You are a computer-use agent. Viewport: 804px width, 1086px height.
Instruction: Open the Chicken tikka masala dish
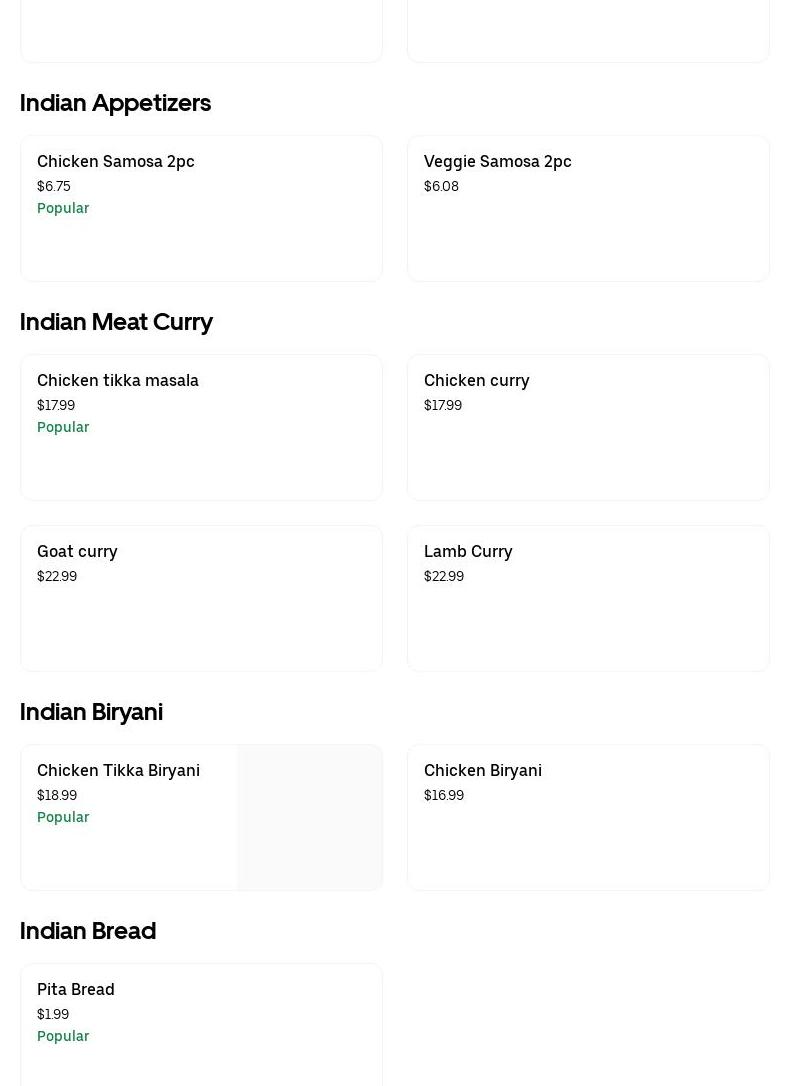[118, 380]
